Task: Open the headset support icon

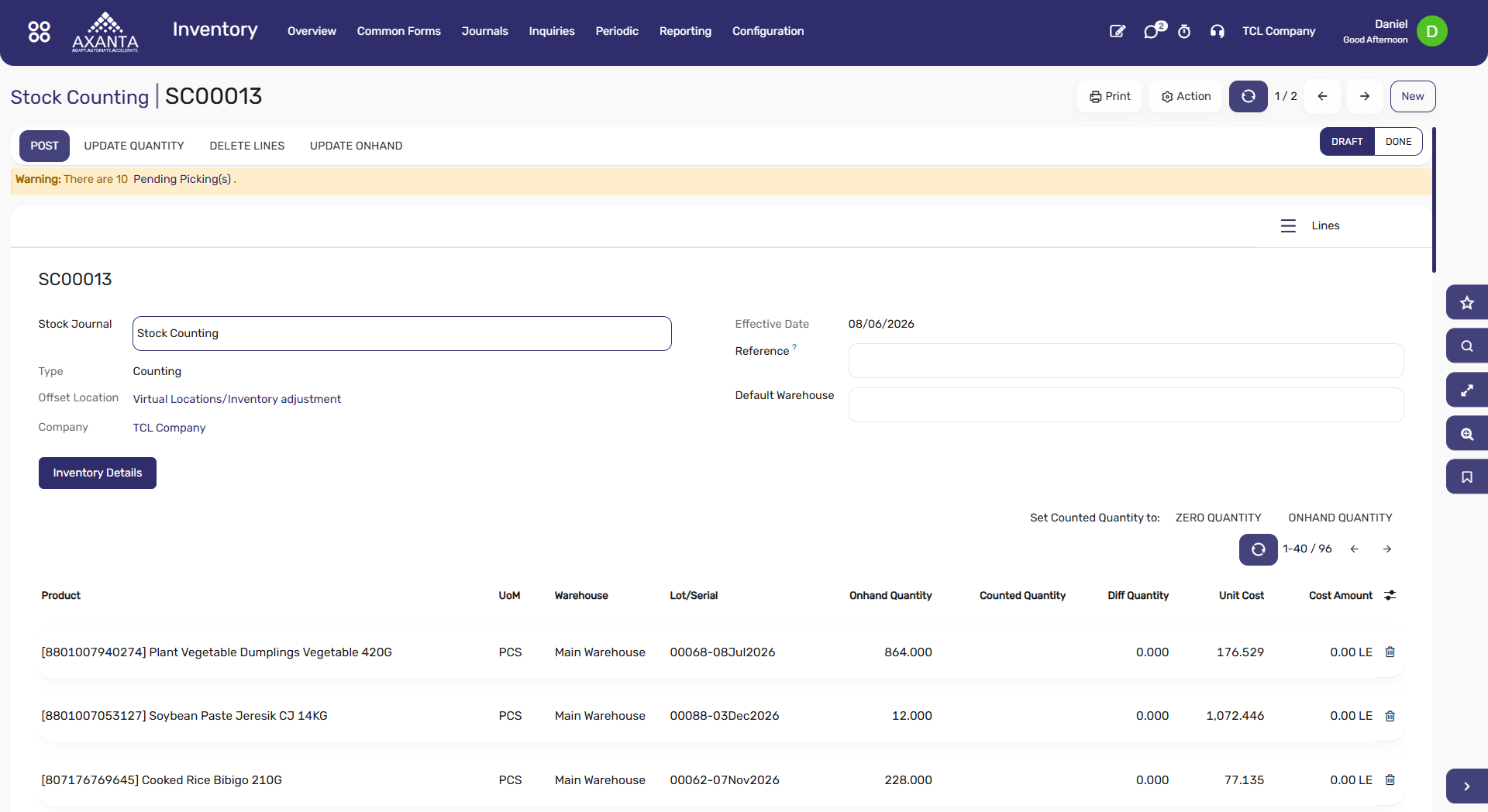Action: point(1217,31)
